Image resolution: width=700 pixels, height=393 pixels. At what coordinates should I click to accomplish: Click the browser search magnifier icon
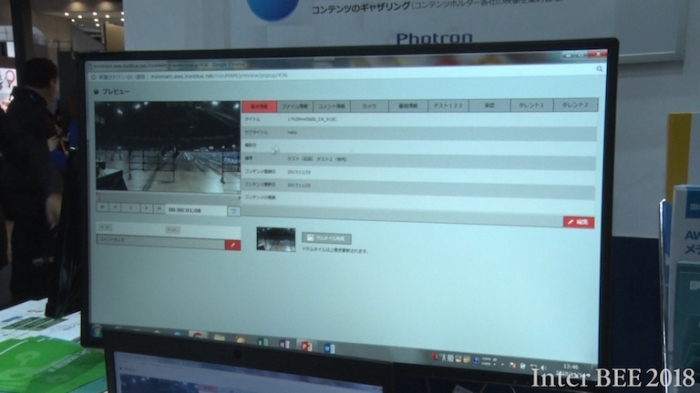coord(599,69)
